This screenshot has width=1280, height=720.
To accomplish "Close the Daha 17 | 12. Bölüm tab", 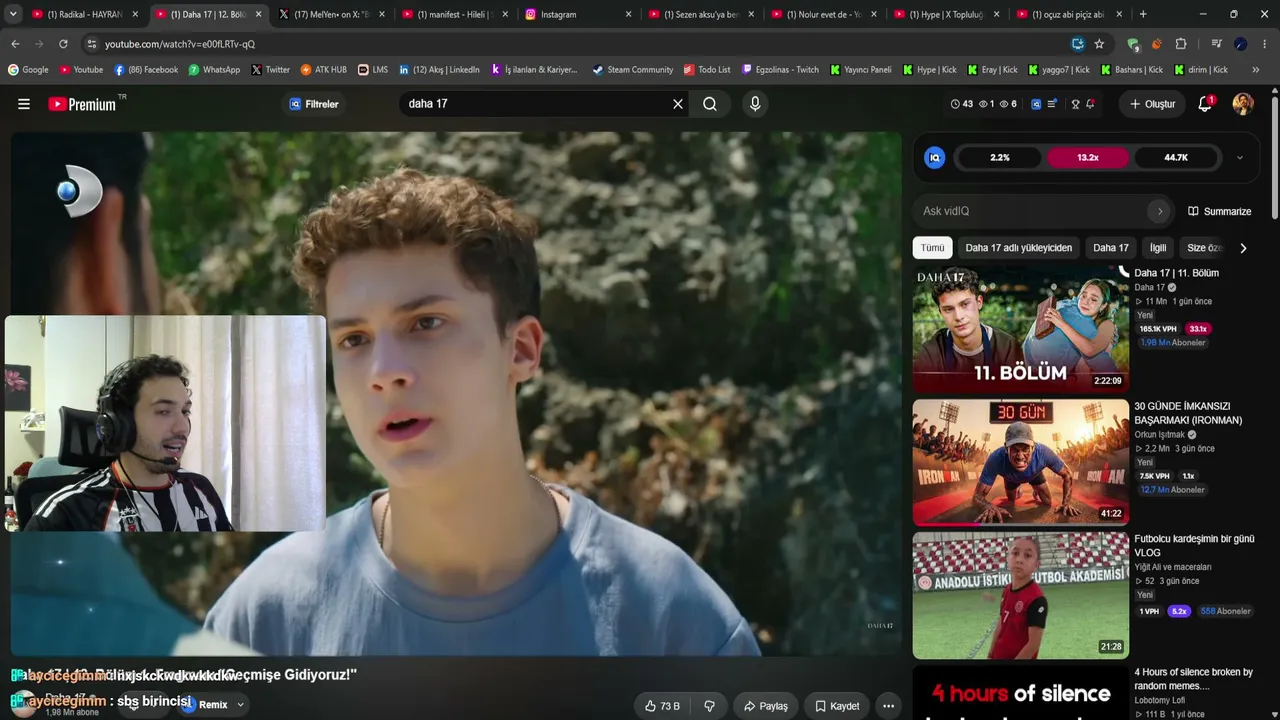I will coord(258,14).
